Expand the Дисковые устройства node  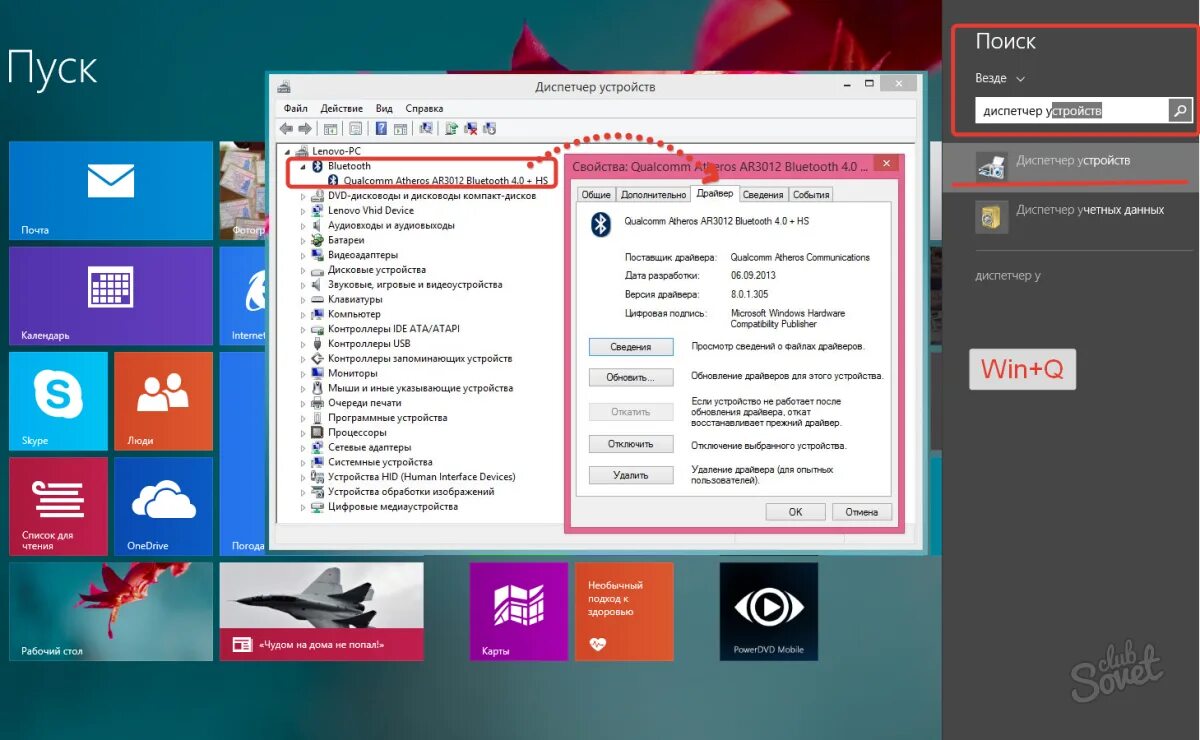(x=304, y=270)
